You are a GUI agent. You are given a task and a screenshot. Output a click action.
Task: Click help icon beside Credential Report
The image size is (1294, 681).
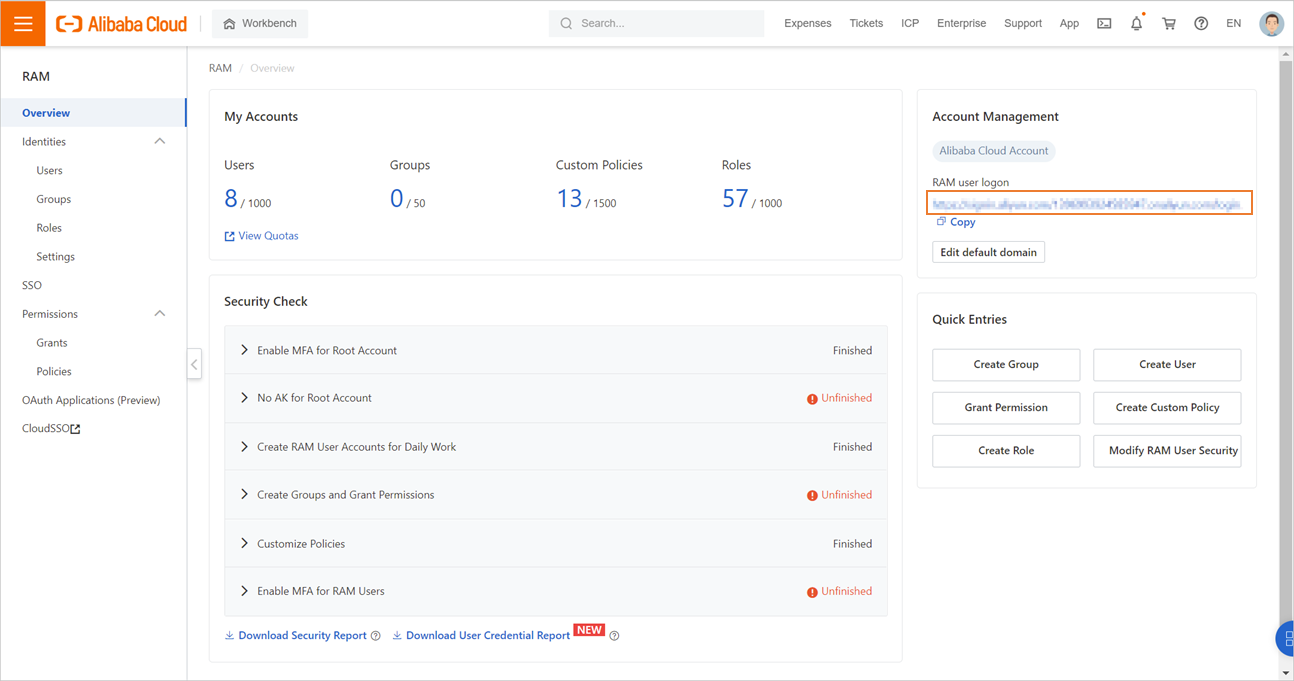click(x=614, y=636)
